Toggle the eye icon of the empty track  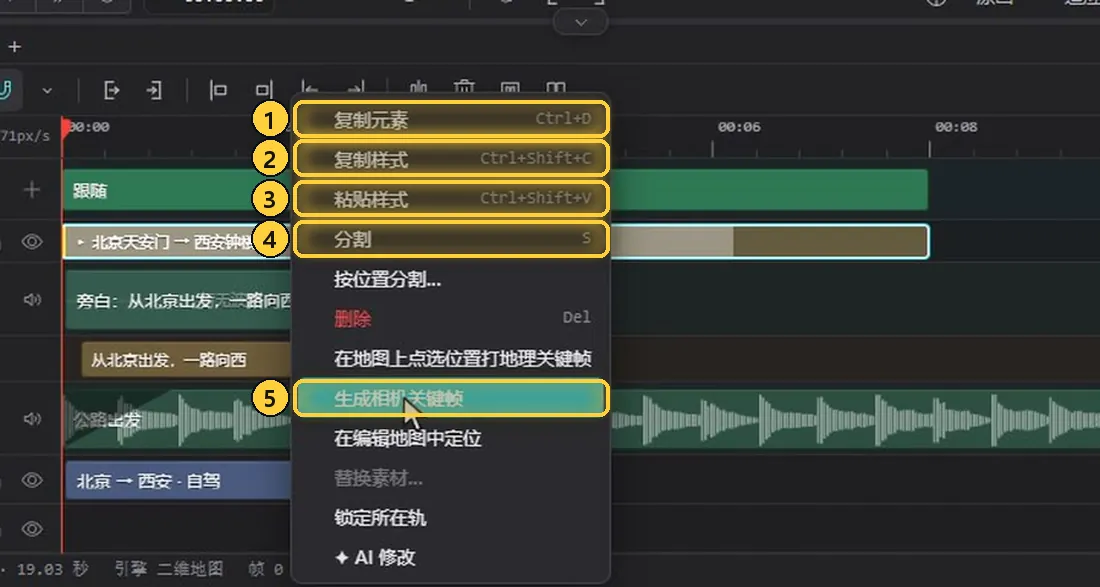(x=32, y=529)
